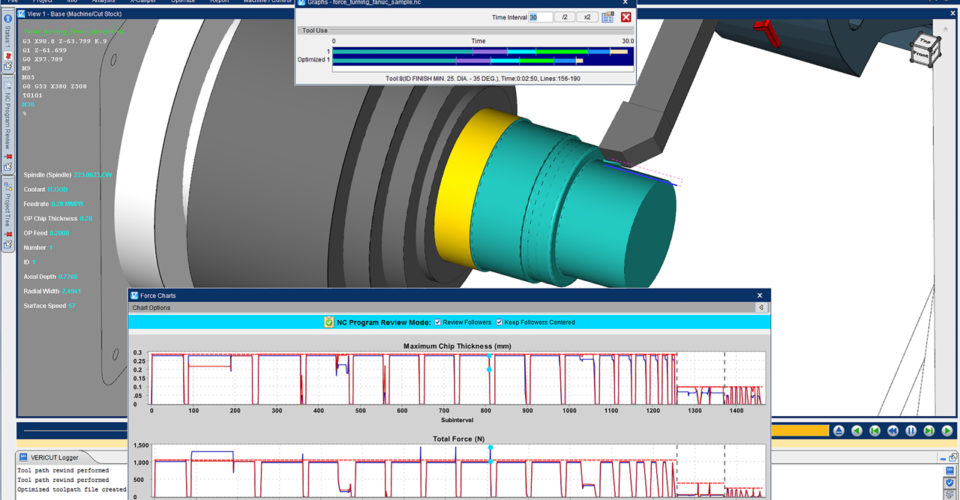The height and width of the screenshot is (500, 960).
Task: Click the "Axial Depth" status label
Action: click(x=39, y=277)
